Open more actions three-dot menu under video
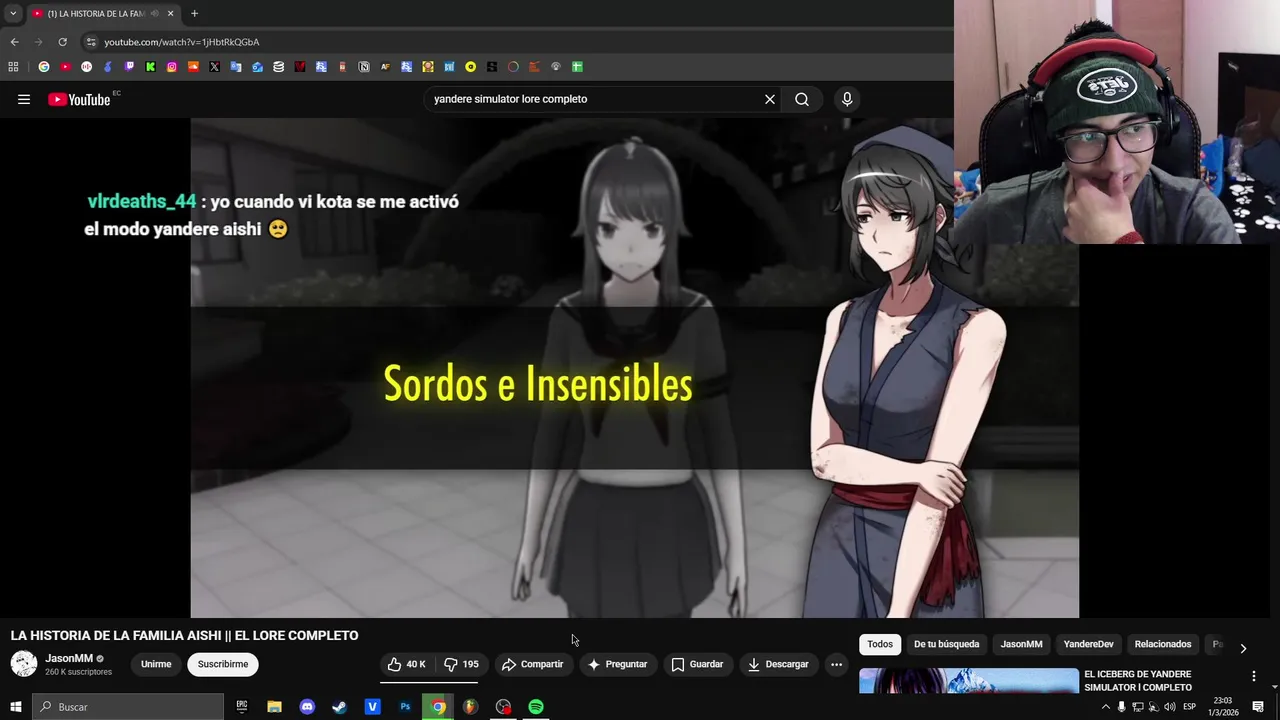This screenshot has height=720, width=1280. pyautogui.click(x=837, y=664)
